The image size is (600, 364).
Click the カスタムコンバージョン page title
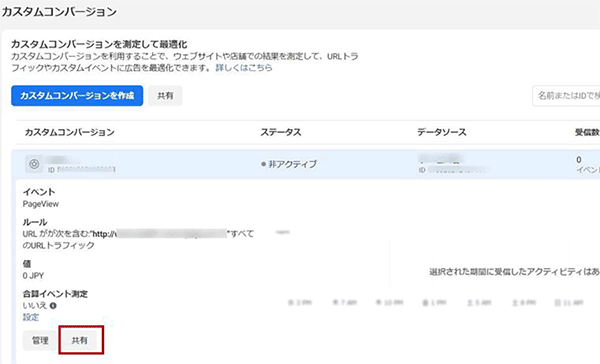[59, 12]
